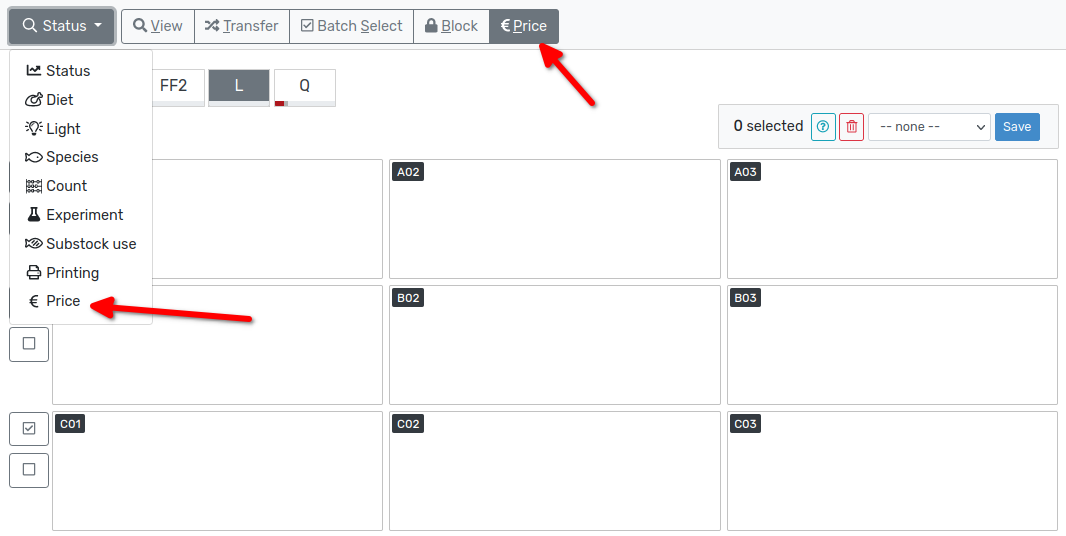This screenshot has height=536, width=1066.
Task: Click the Transfer toolbar button
Action: point(241,26)
